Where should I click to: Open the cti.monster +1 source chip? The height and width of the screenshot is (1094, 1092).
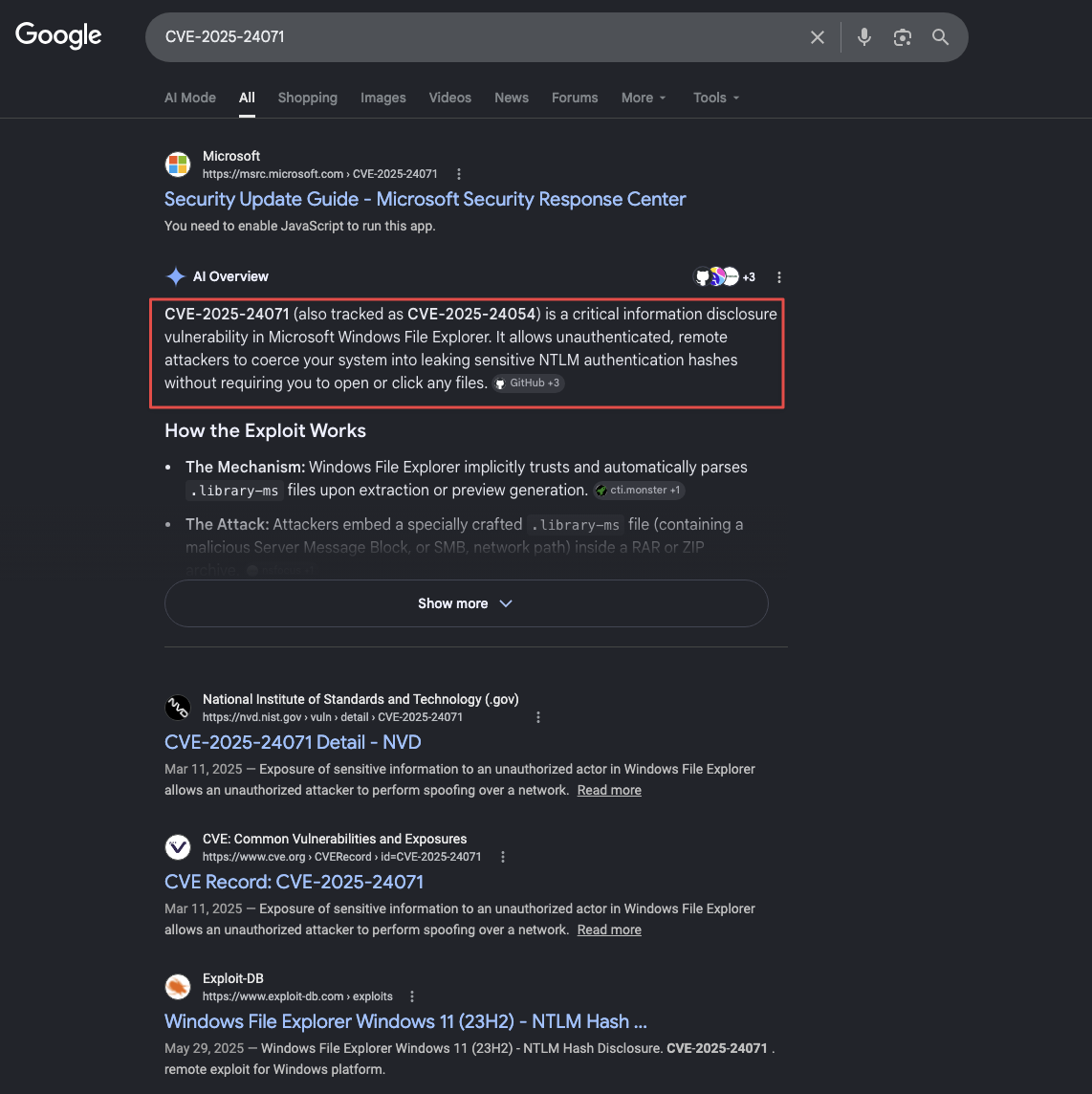[639, 491]
